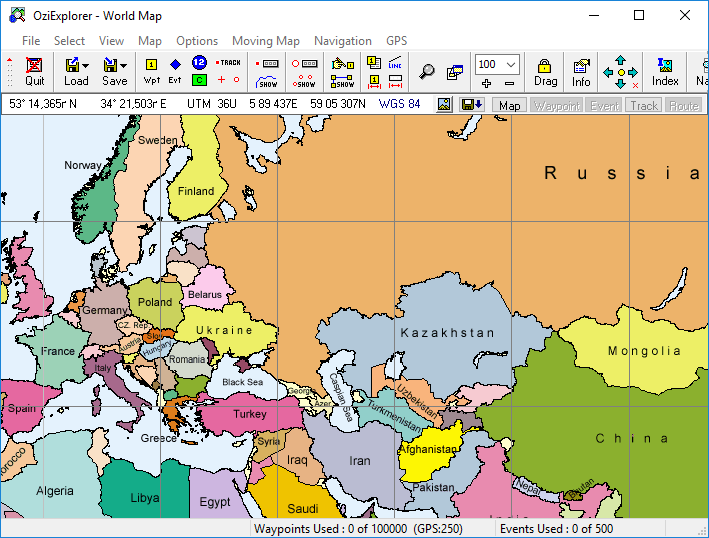Click the WGS 84 datum label

pyautogui.click(x=399, y=104)
